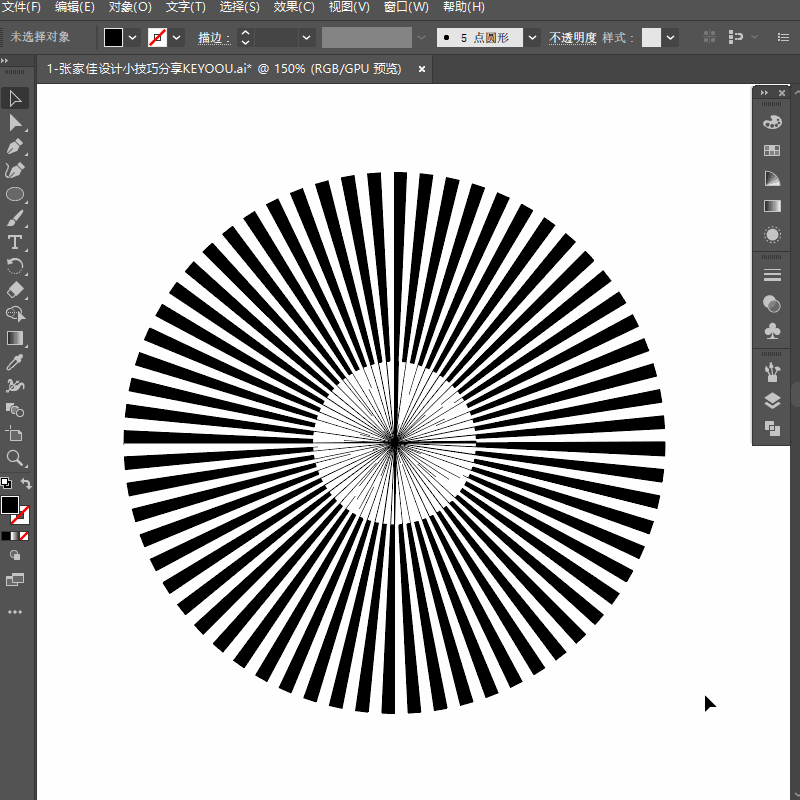Open the 视图(V) menu

pyautogui.click(x=349, y=7)
